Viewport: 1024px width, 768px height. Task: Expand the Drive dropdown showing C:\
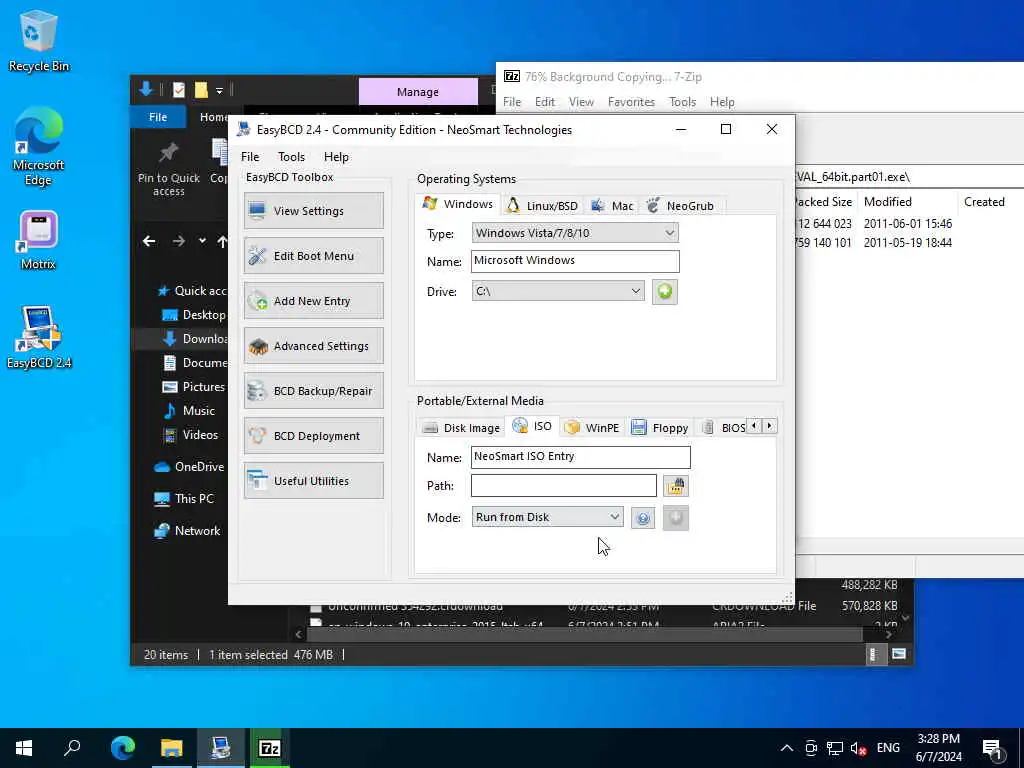tap(558, 291)
